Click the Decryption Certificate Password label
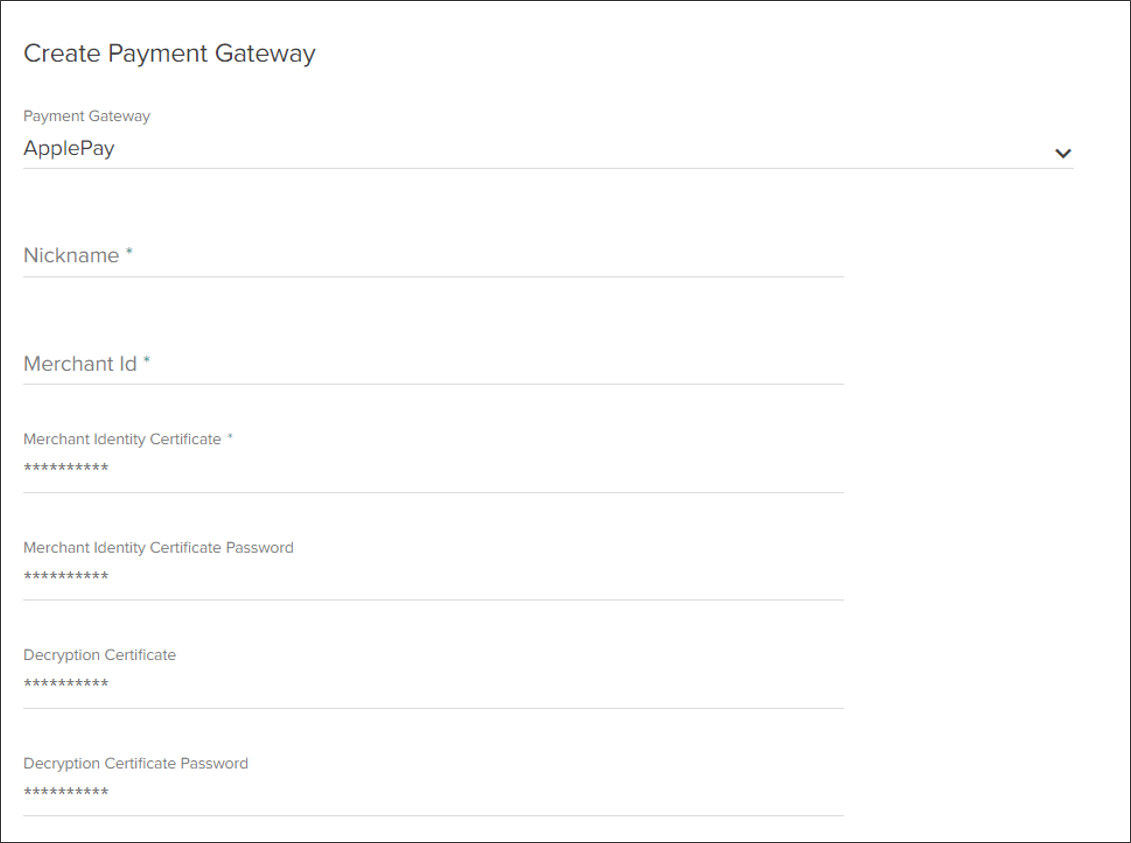Image resolution: width=1131 pixels, height=843 pixels. [x=136, y=763]
